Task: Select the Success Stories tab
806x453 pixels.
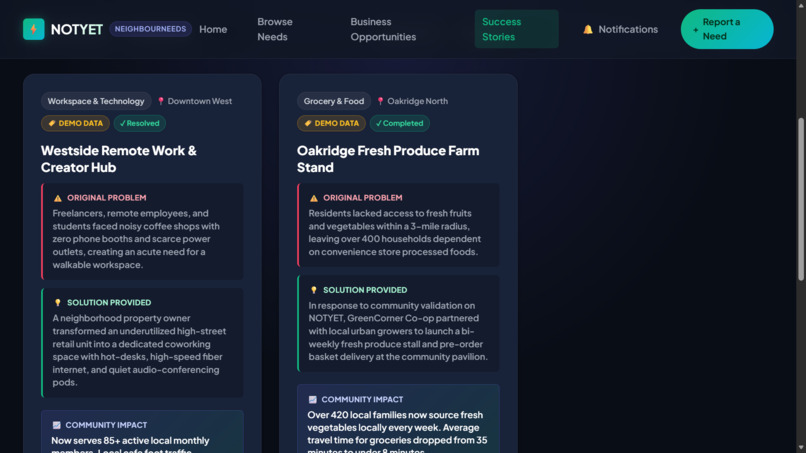Action: pos(517,29)
